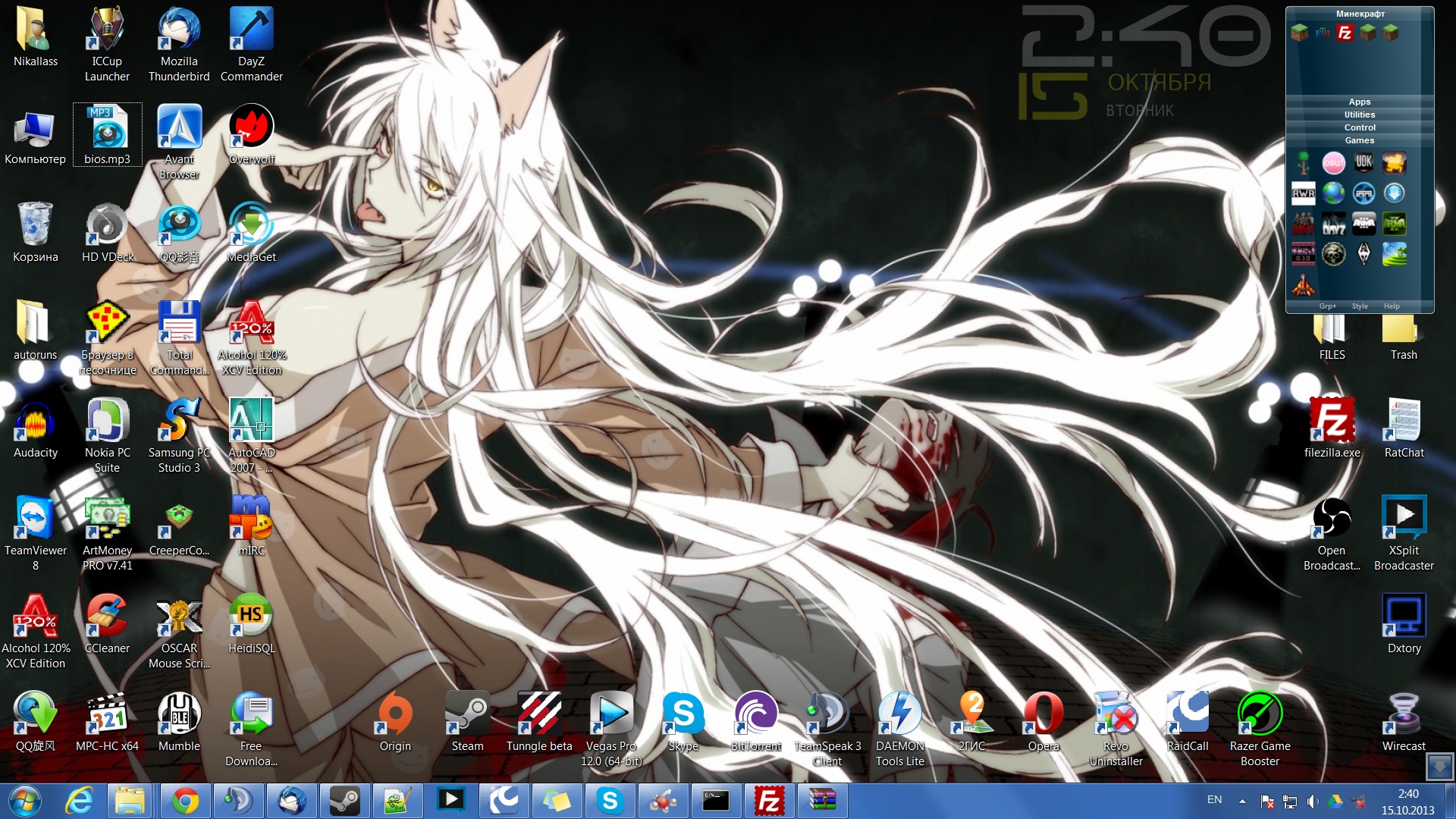Launch the Tunngle beta shortcut
This screenshot has height=819, width=1456.
(x=539, y=721)
